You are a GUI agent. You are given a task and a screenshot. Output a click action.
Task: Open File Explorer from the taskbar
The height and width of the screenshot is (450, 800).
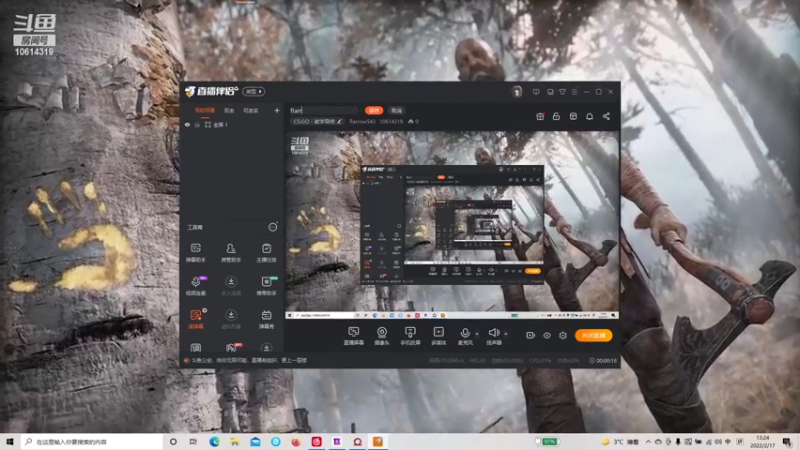point(235,441)
